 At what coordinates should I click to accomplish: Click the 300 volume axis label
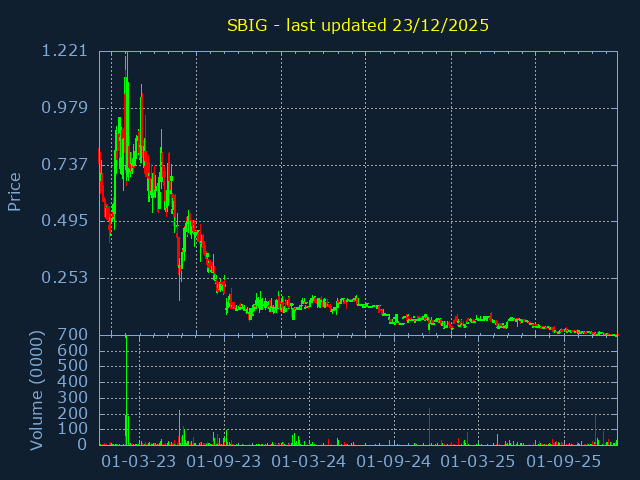[x=73, y=397]
